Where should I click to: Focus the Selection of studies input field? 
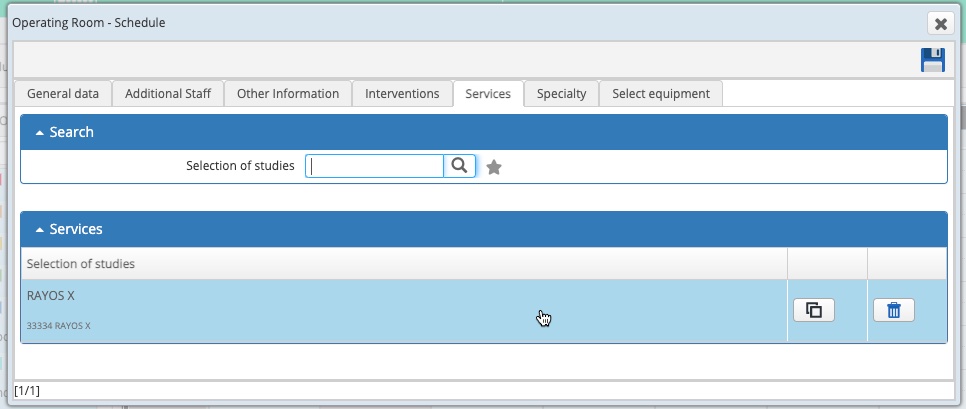click(x=375, y=166)
